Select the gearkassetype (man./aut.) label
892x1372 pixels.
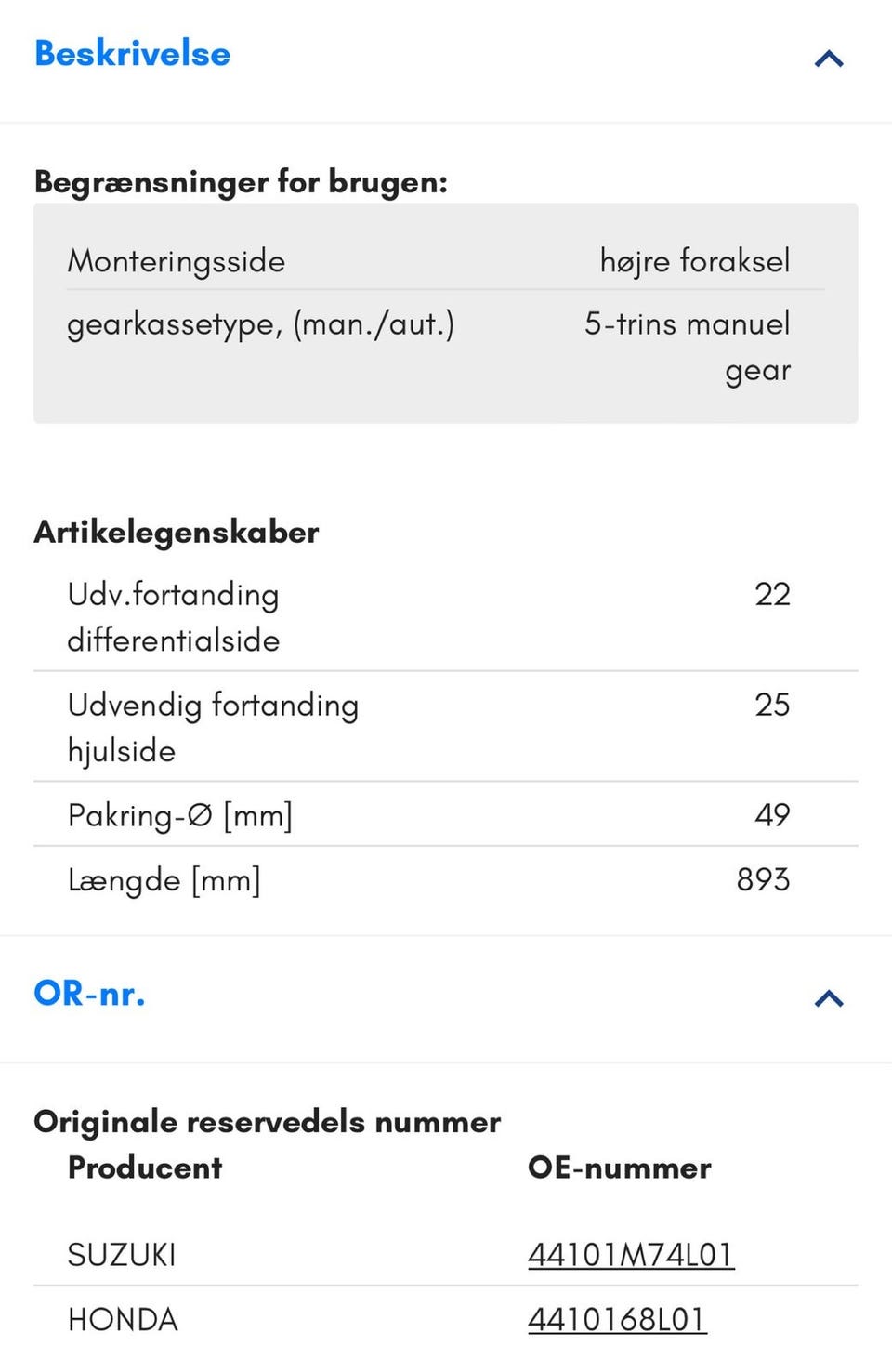260,324
